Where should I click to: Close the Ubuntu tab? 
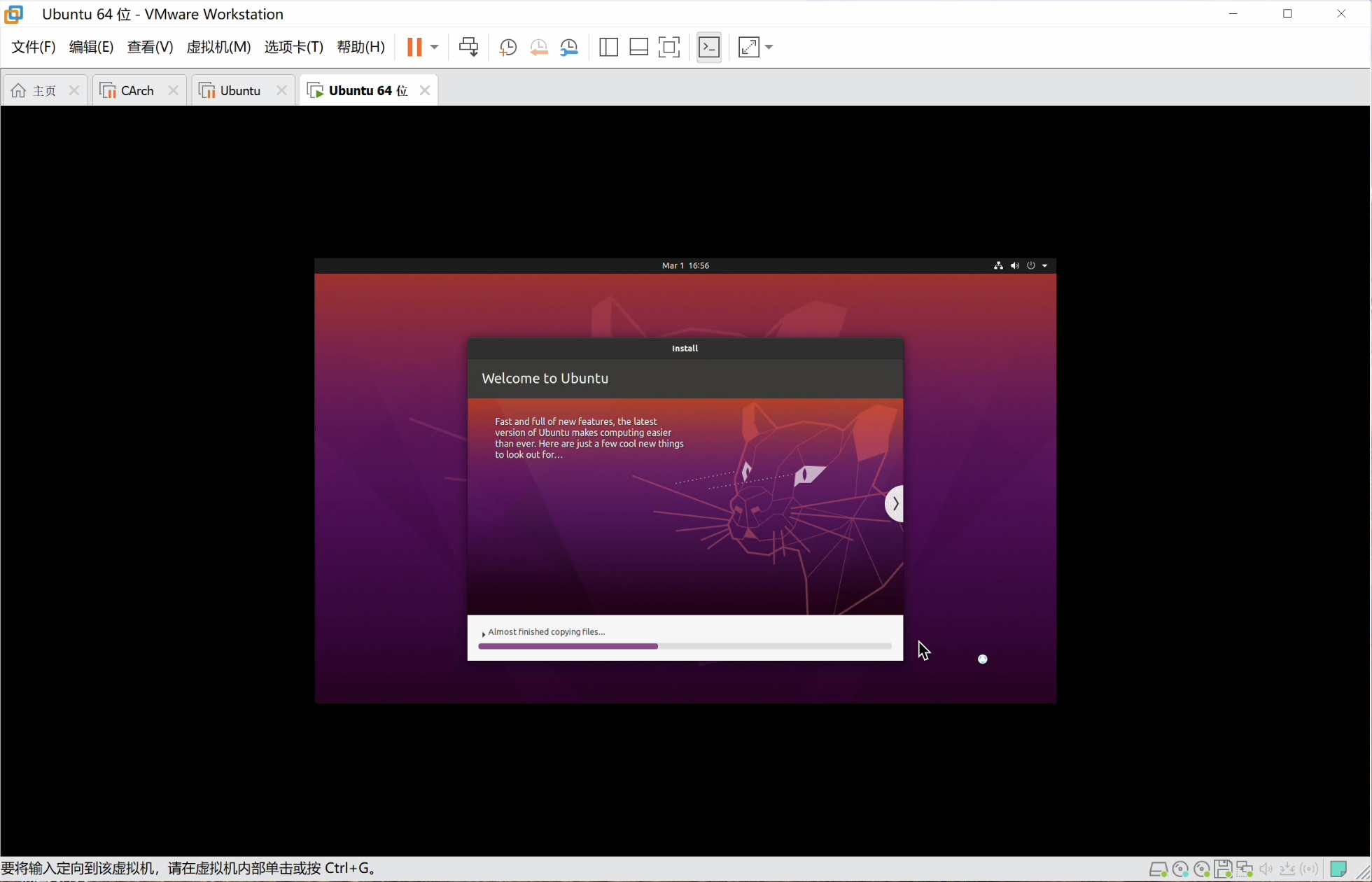(x=281, y=90)
